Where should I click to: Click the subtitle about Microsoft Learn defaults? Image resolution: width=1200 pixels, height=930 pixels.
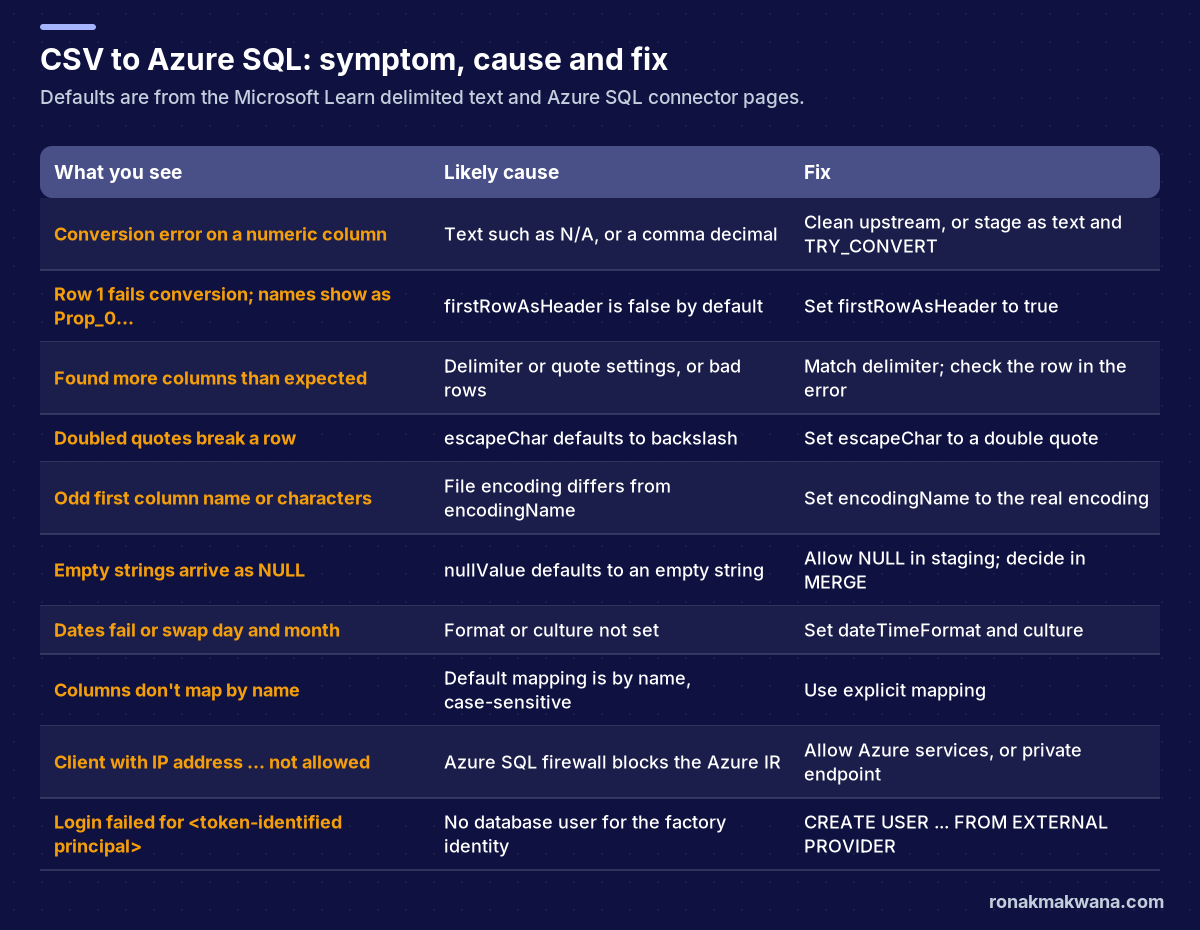(x=422, y=98)
